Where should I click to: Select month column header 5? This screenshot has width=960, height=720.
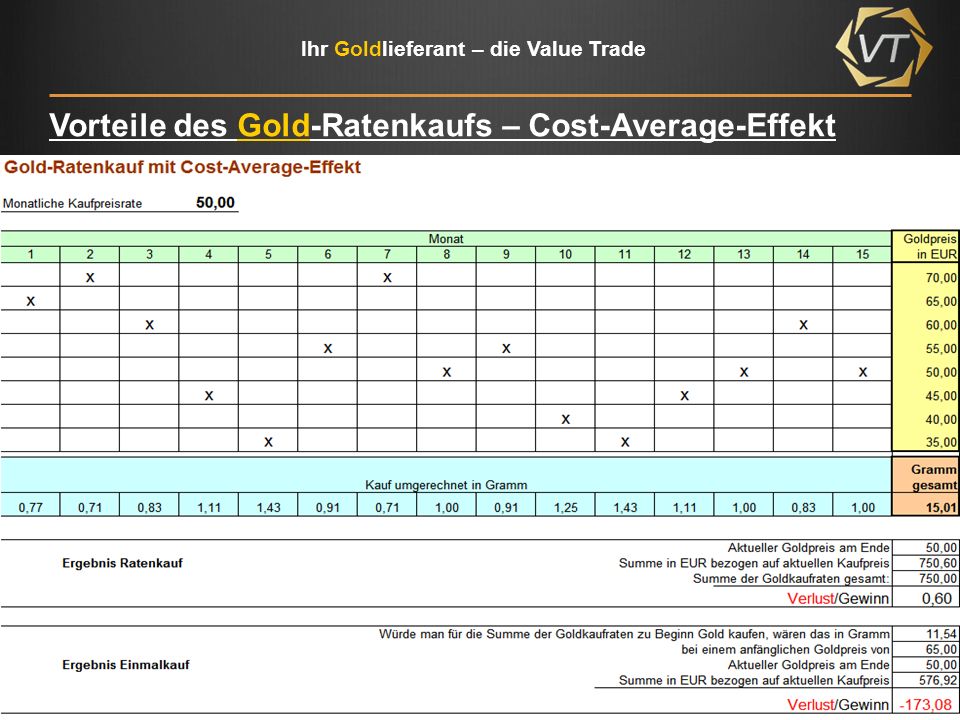[x=268, y=254]
